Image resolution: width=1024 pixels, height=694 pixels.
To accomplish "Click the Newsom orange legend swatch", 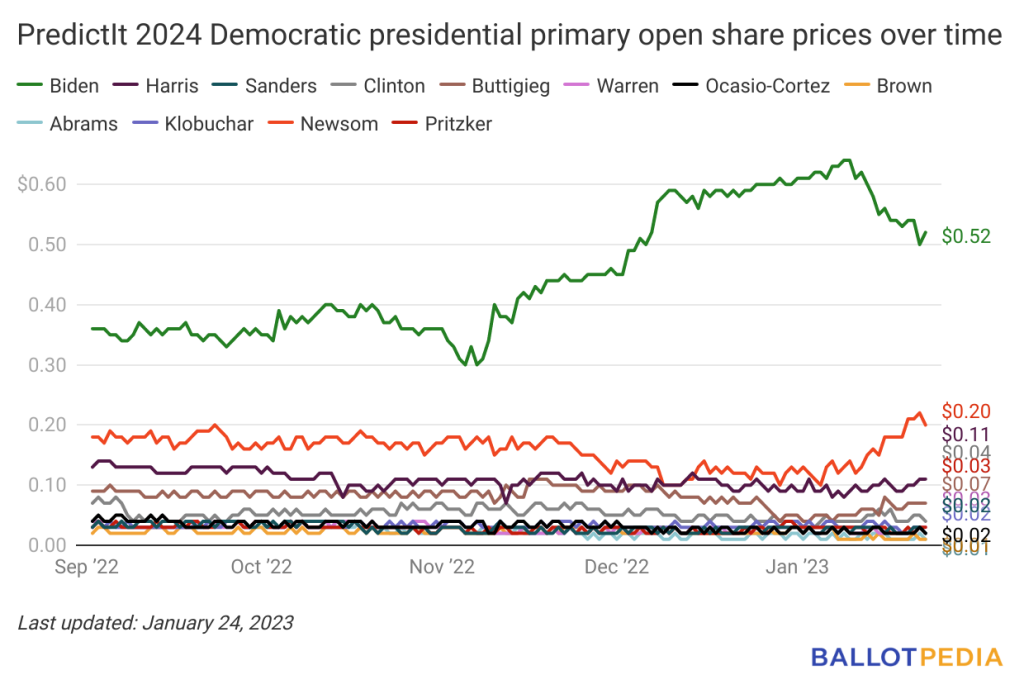I will [280, 123].
